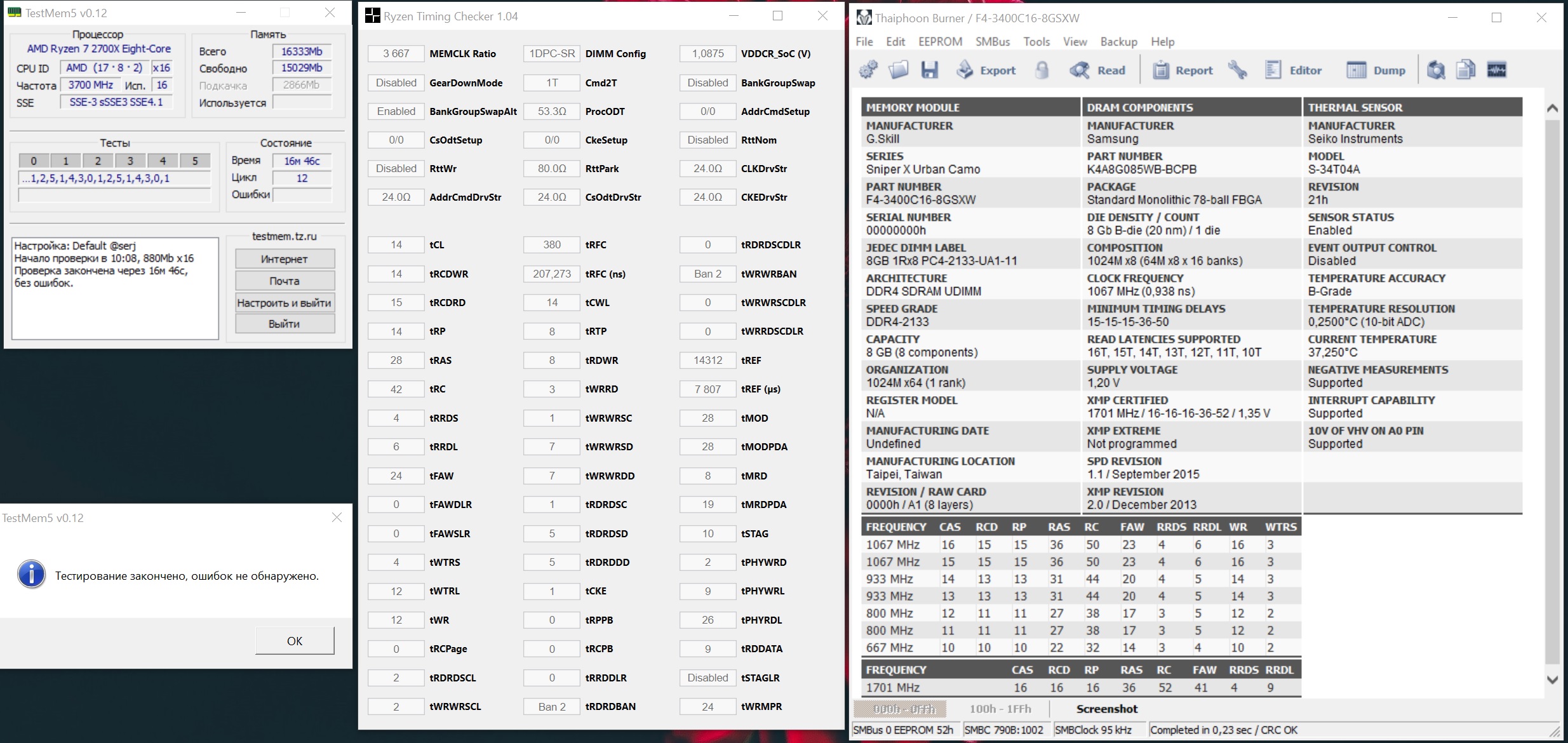Open the Dump view
Screen dimensions: 1568x743
tap(1376, 70)
